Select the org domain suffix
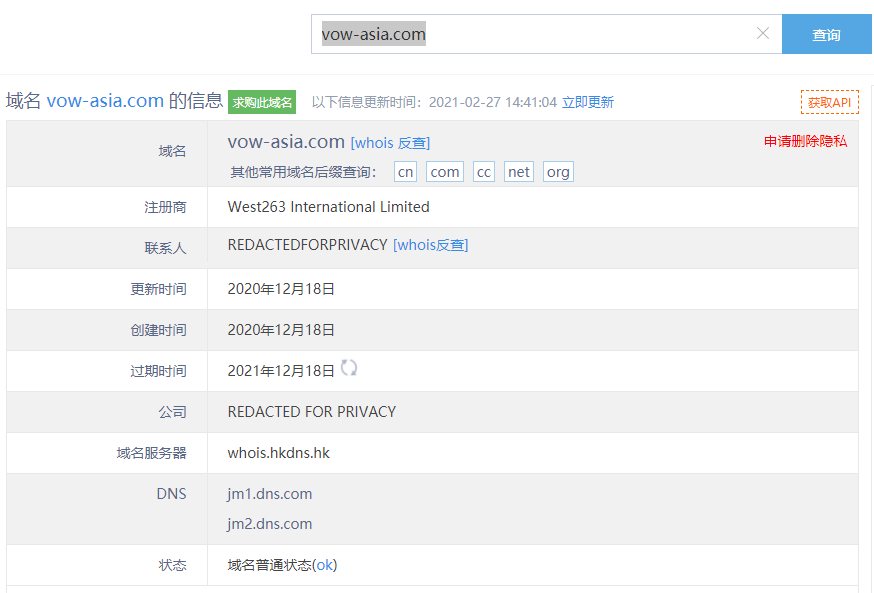 tap(558, 172)
